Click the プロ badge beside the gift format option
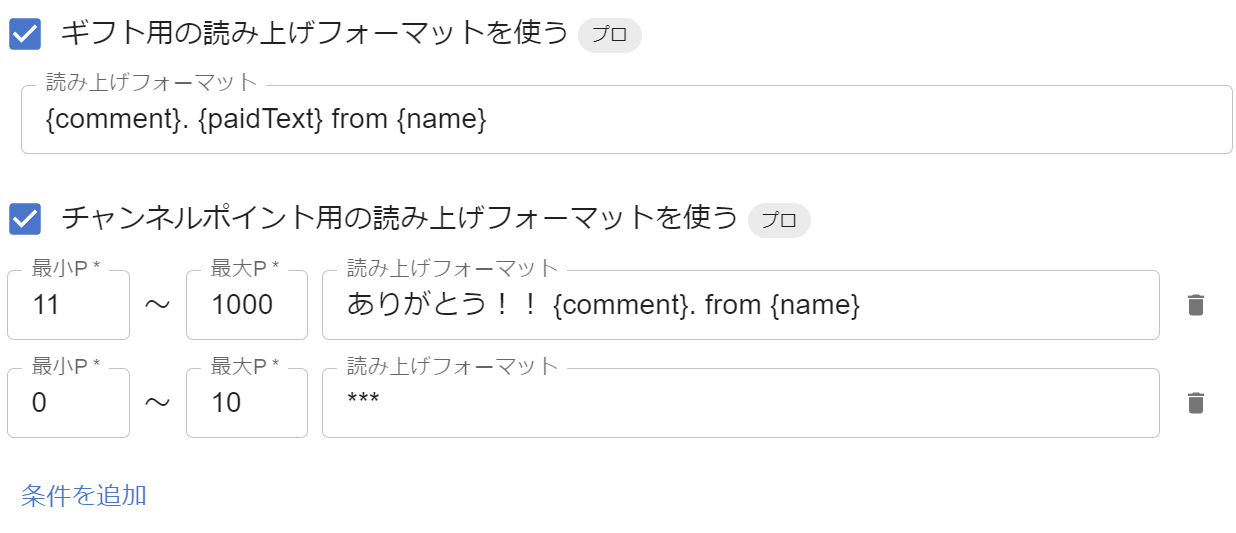The width and height of the screenshot is (1236, 533). pos(609,35)
